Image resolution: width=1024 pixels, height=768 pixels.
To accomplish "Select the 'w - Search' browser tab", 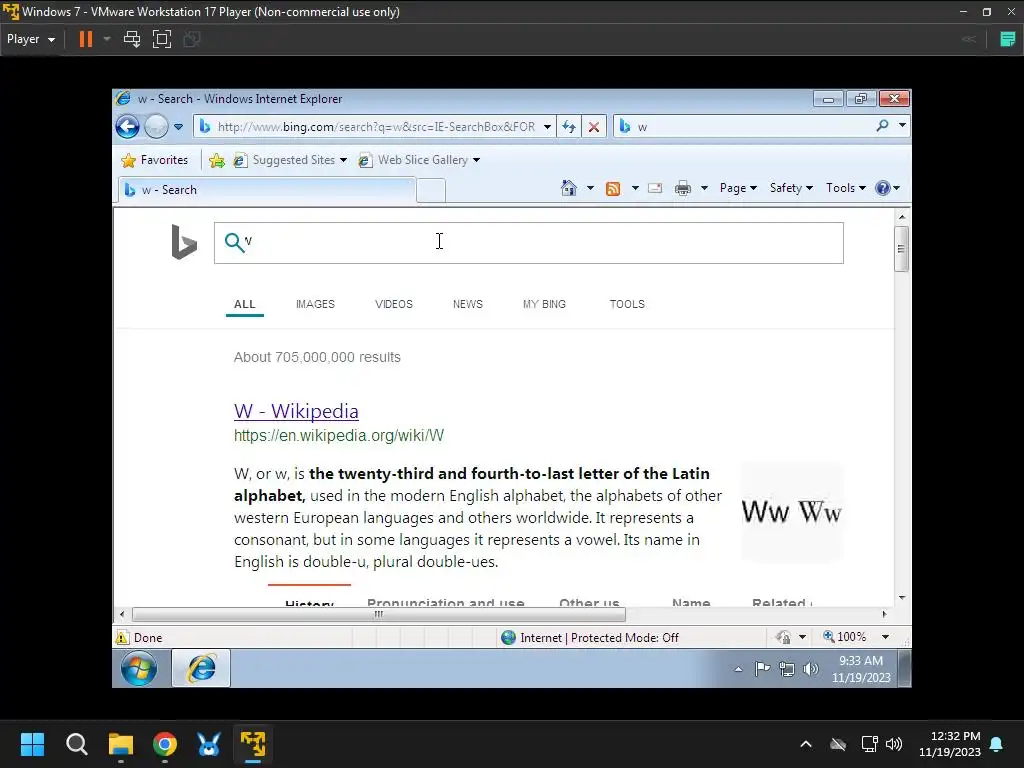I will click(x=266, y=190).
